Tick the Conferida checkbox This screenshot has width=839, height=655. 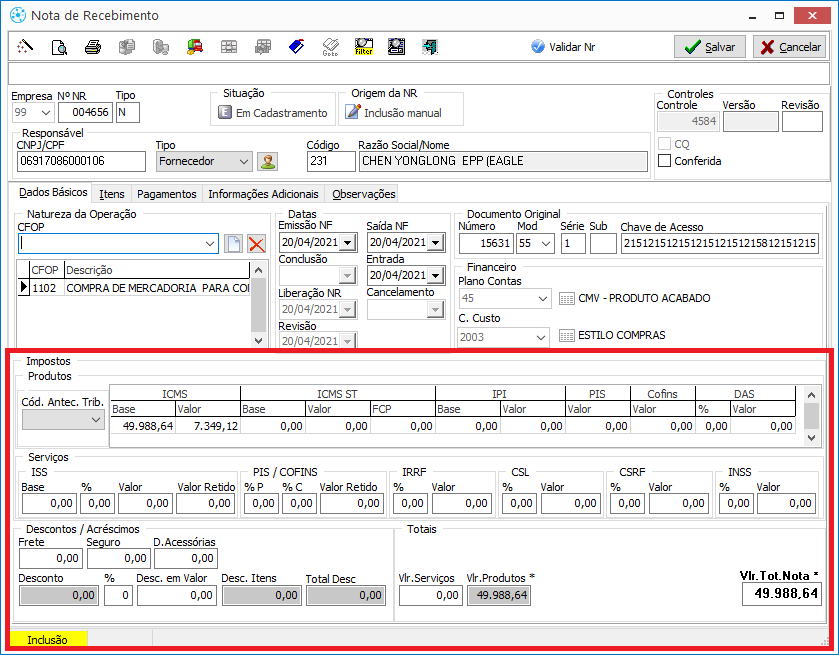[x=664, y=161]
